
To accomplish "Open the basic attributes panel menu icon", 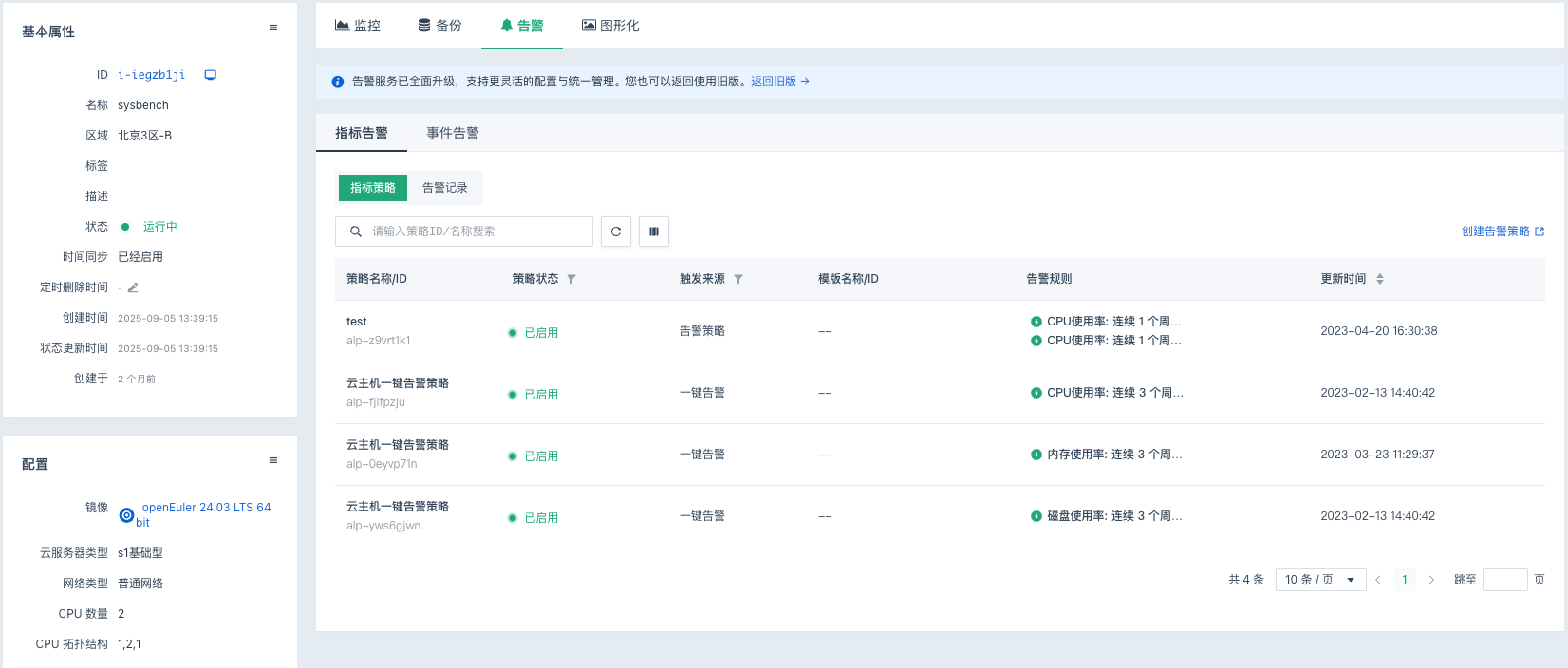I will (273, 28).
